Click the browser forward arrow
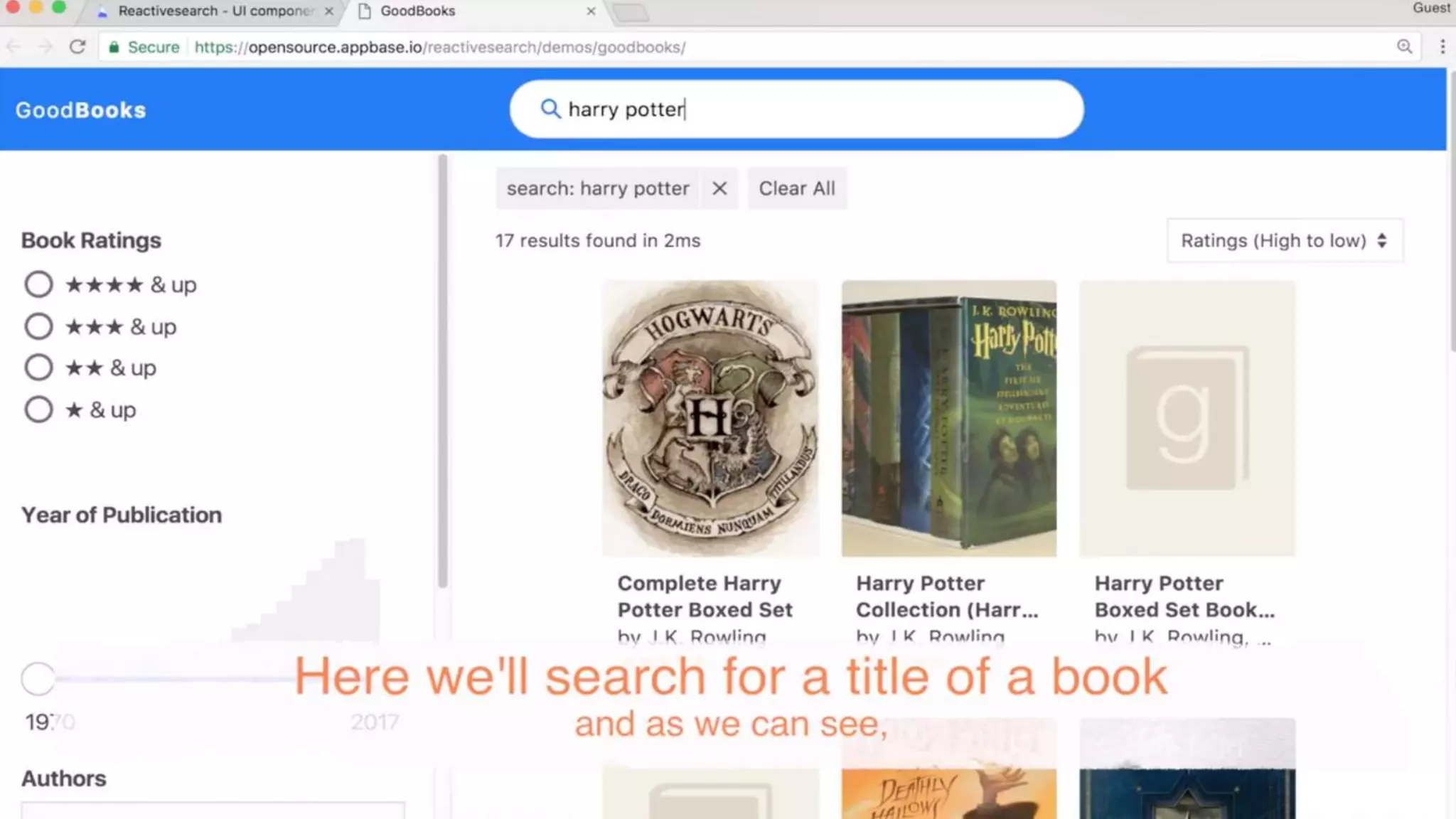 coord(45,47)
